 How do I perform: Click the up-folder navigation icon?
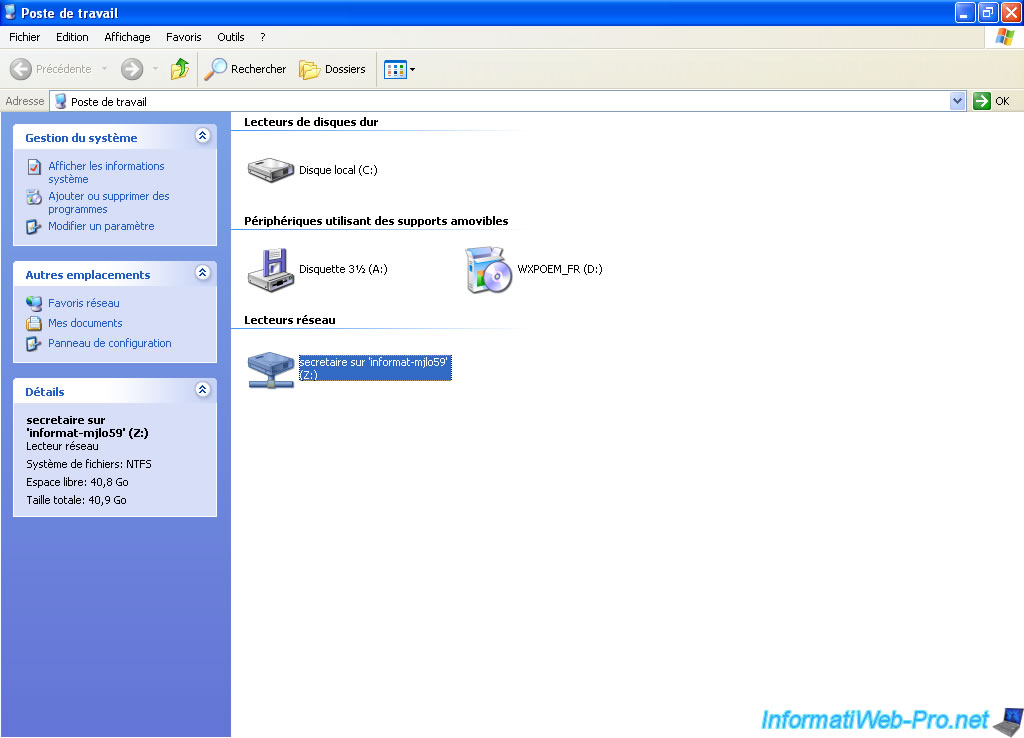coord(180,69)
